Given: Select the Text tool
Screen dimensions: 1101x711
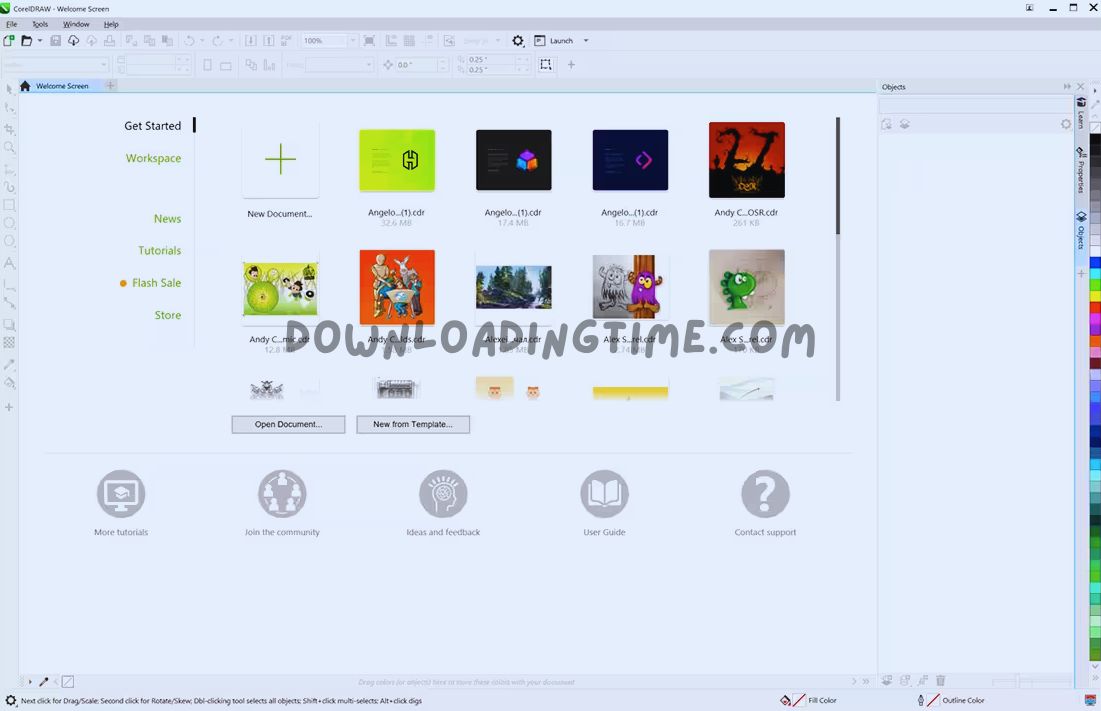Looking at the screenshot, I should click(10, 262).
